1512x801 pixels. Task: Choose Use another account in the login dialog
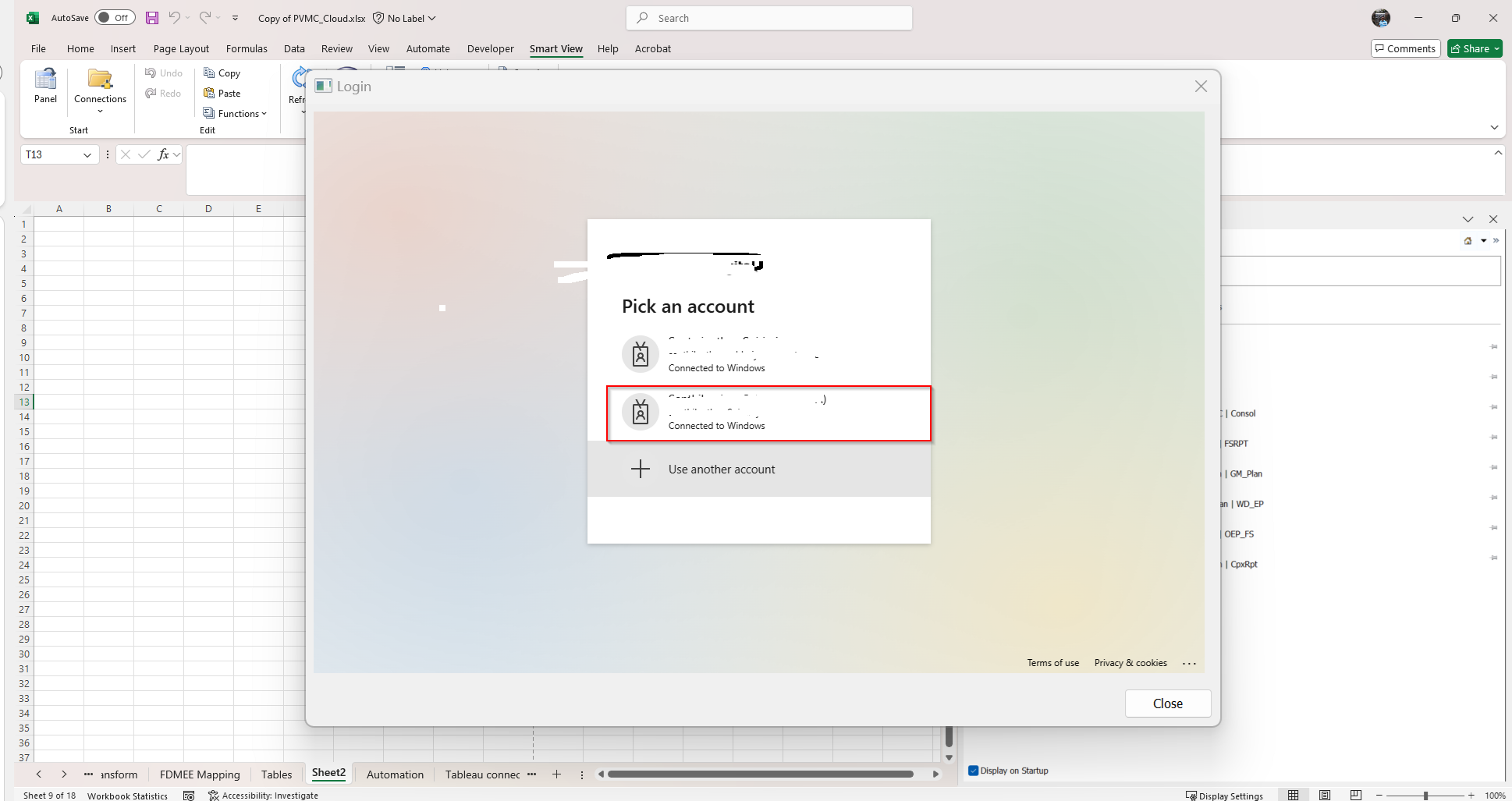pyautogui.click(x=721, y=469)
